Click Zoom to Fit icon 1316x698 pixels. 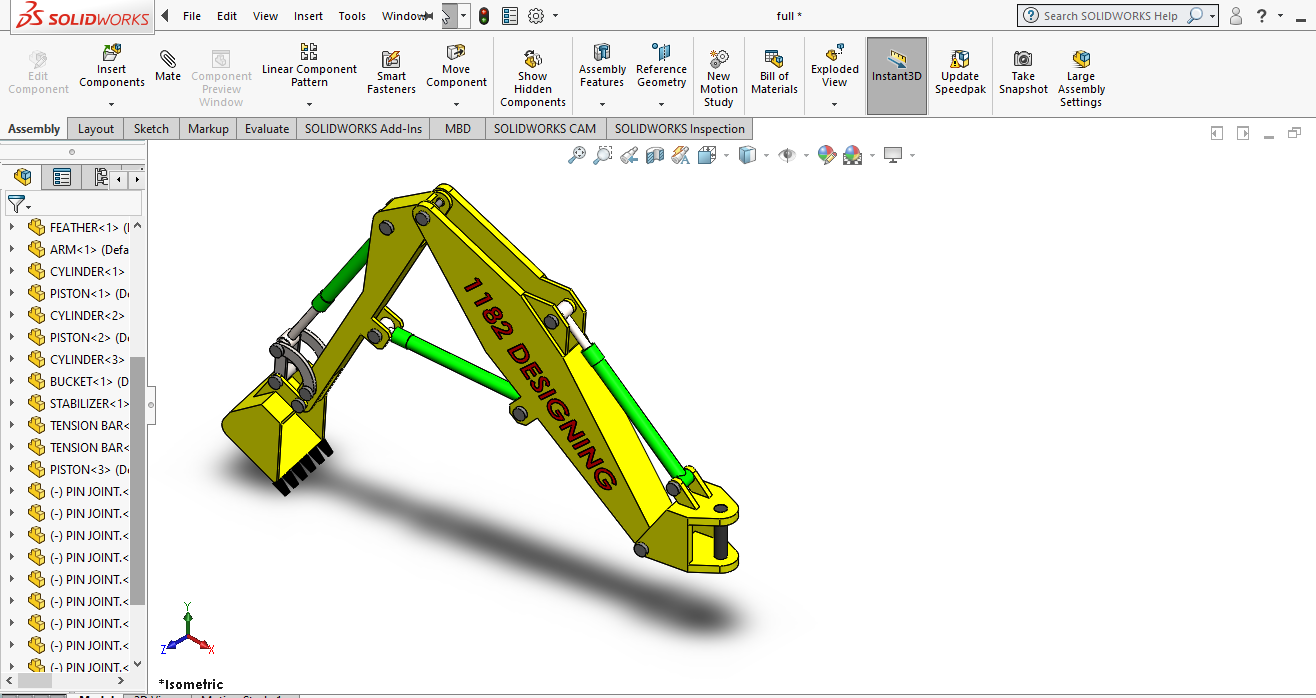pyautogui.click(x=576, y=155)
